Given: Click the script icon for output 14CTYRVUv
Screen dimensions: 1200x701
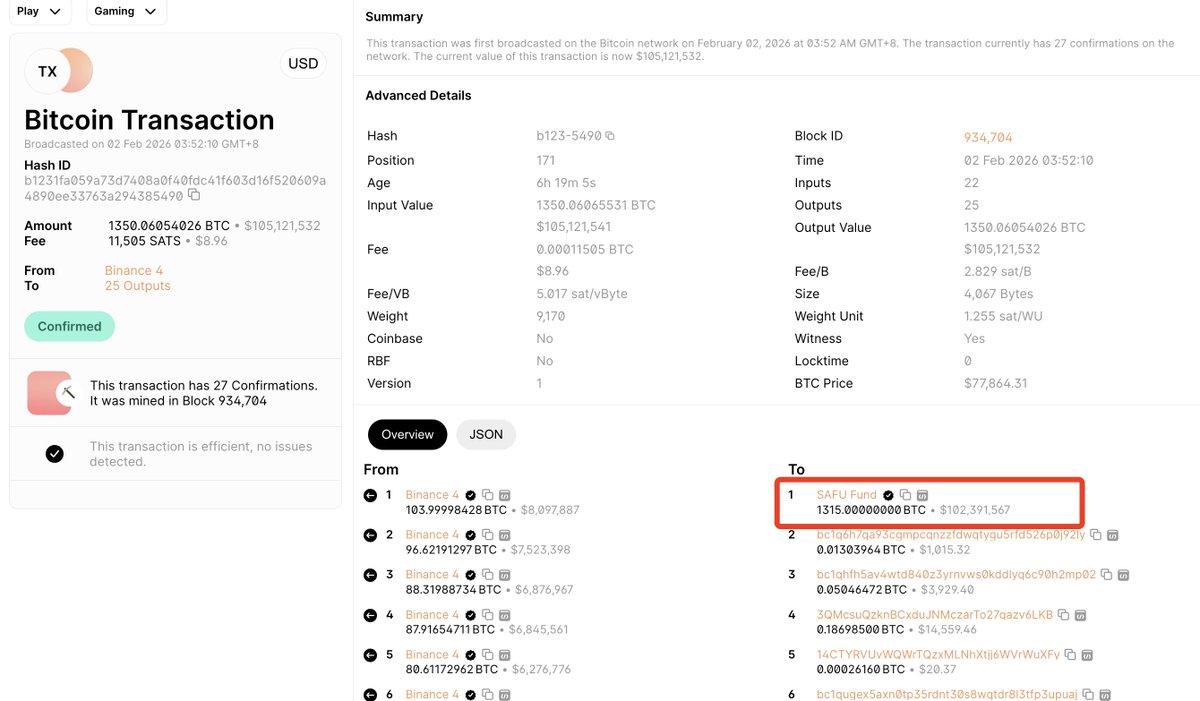Looking at the screenshot, I should point(1087,655).
